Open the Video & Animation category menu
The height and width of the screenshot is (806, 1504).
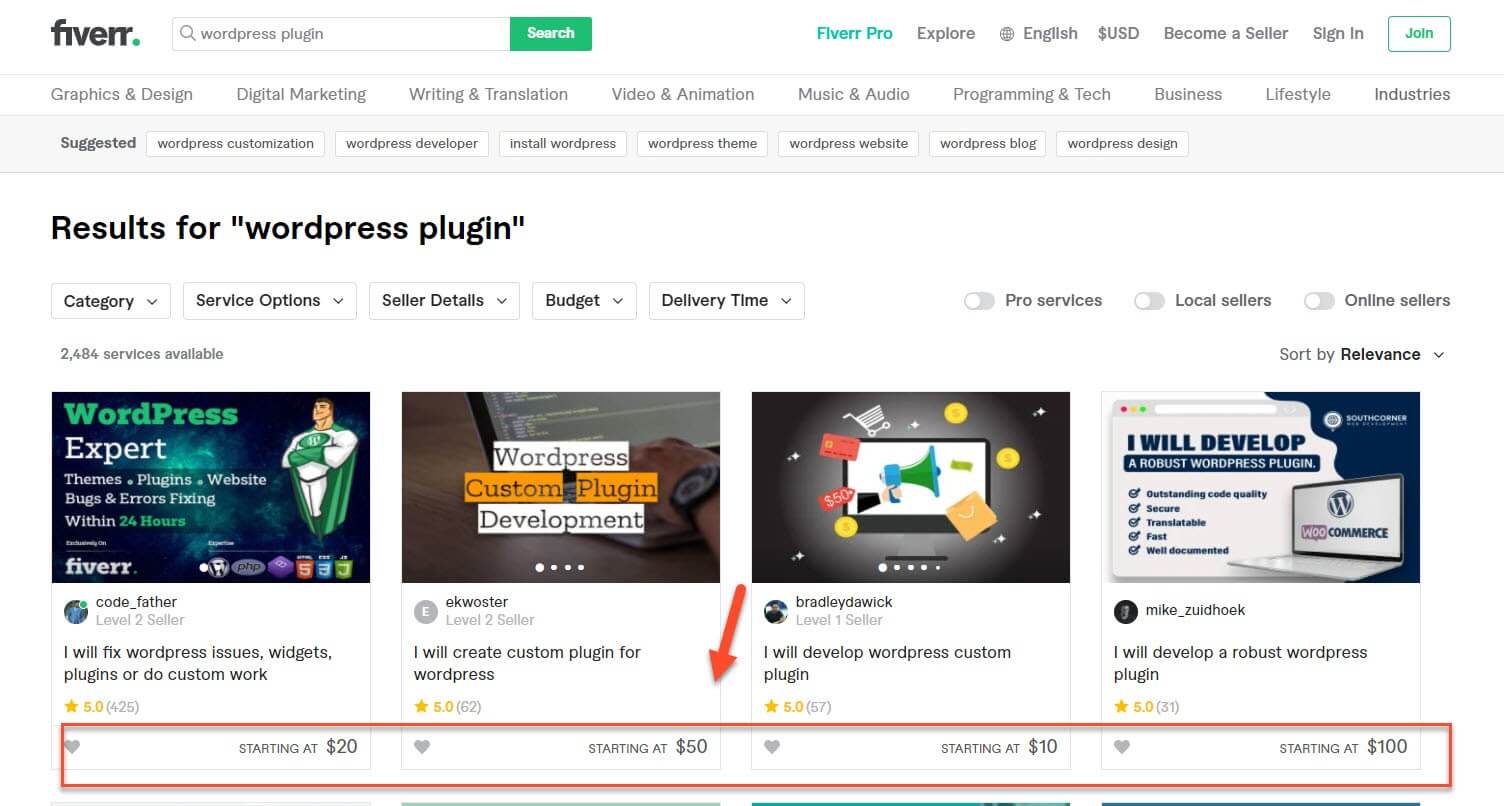(x=683, y=94)
